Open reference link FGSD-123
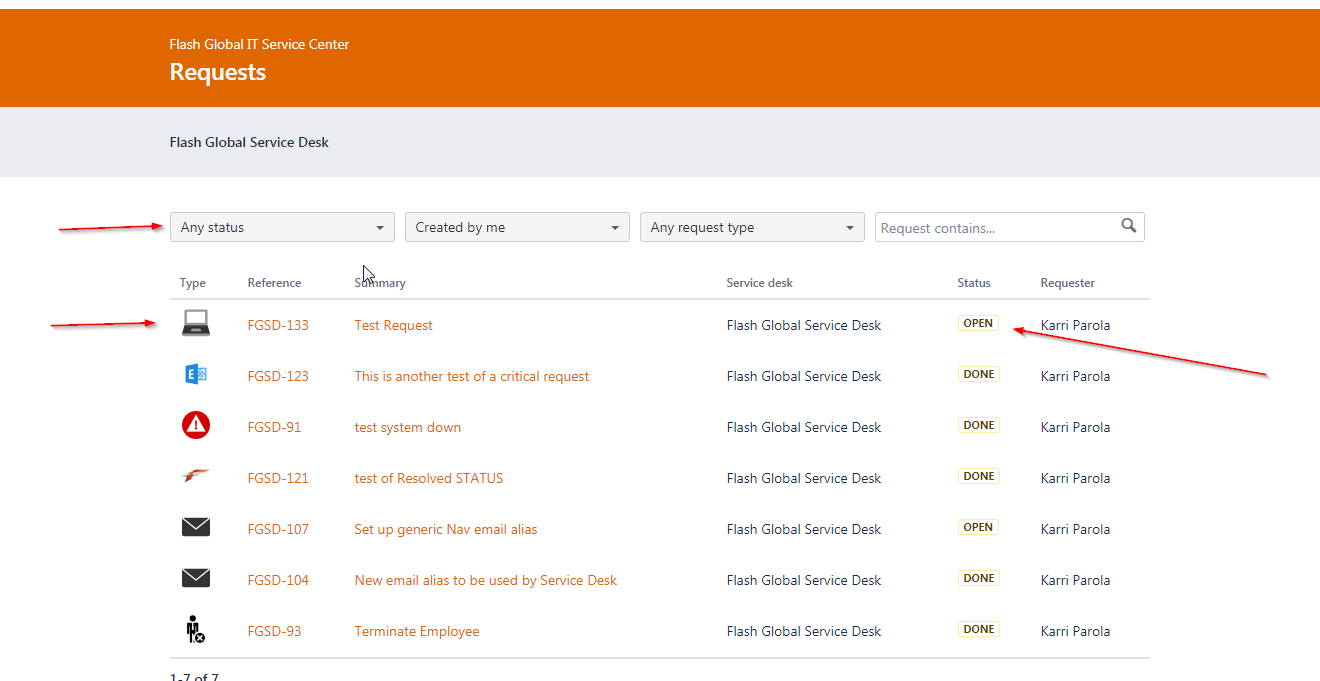 click(278, 376)
